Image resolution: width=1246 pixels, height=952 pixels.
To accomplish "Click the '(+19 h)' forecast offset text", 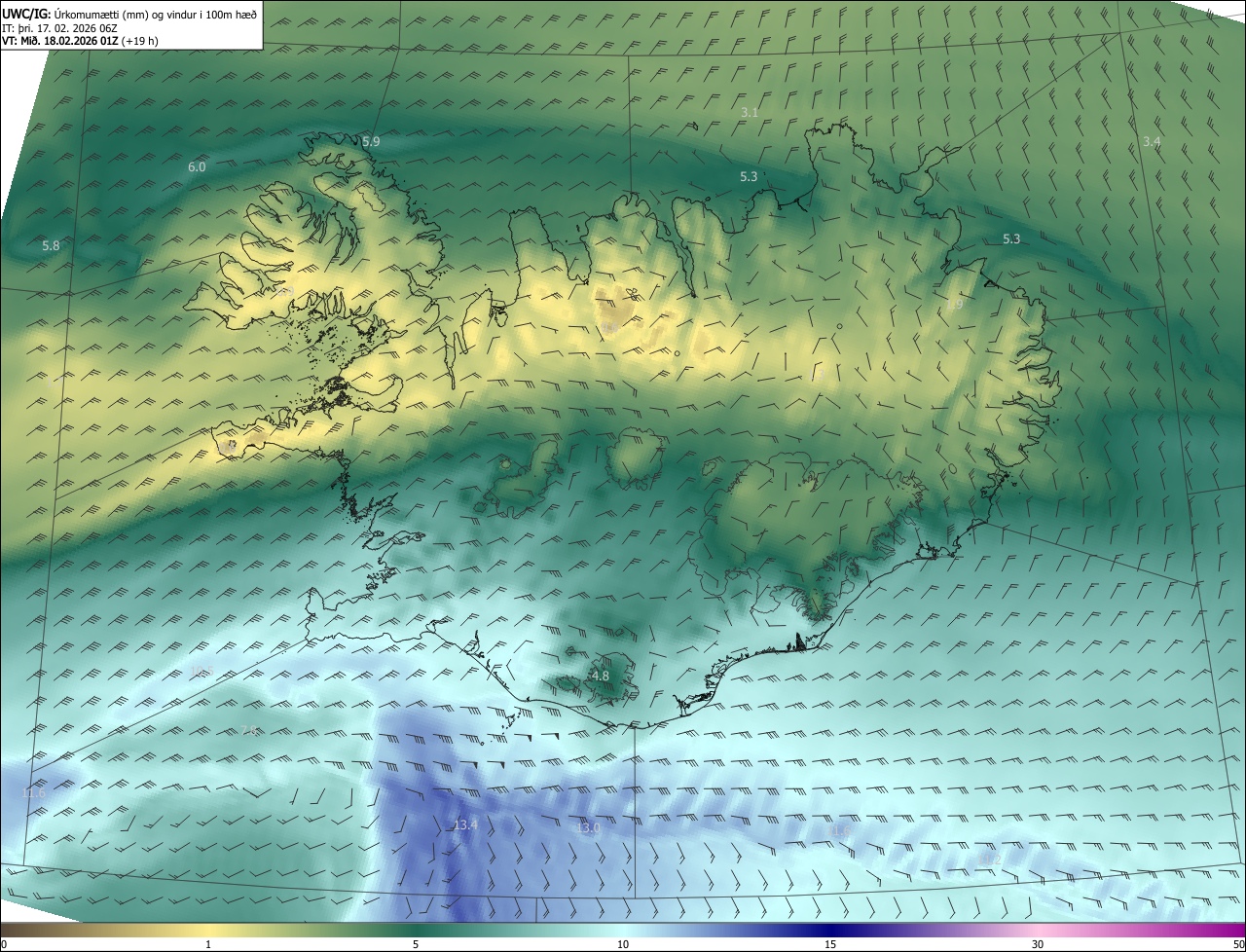I will [x=140, y=41].
